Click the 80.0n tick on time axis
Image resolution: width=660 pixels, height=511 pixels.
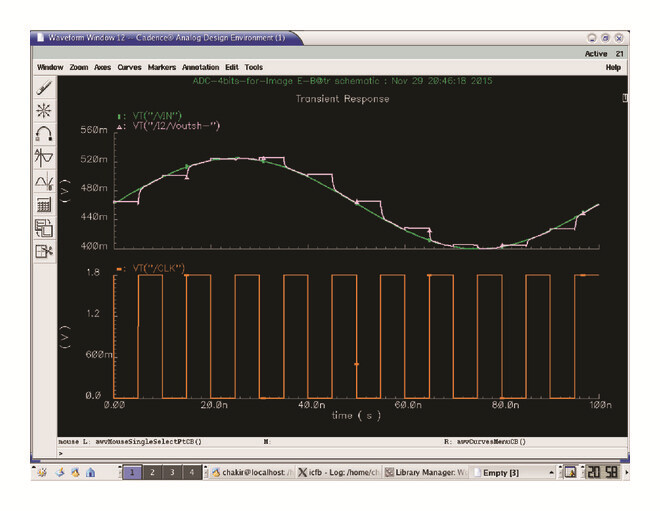(505, 405)
